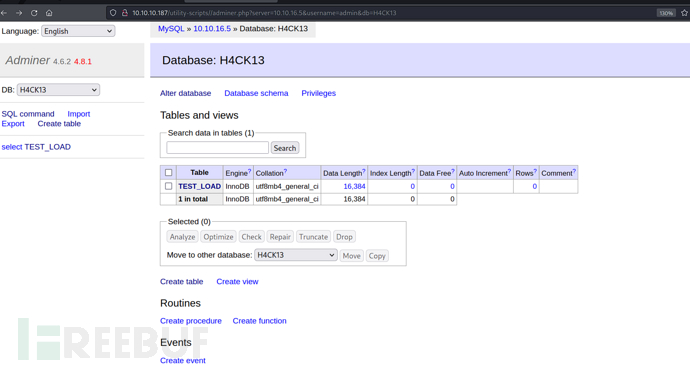The width and height of the screenshot is (690, 367).
Task: Click the Data Length help question mark
Action: 363,171
